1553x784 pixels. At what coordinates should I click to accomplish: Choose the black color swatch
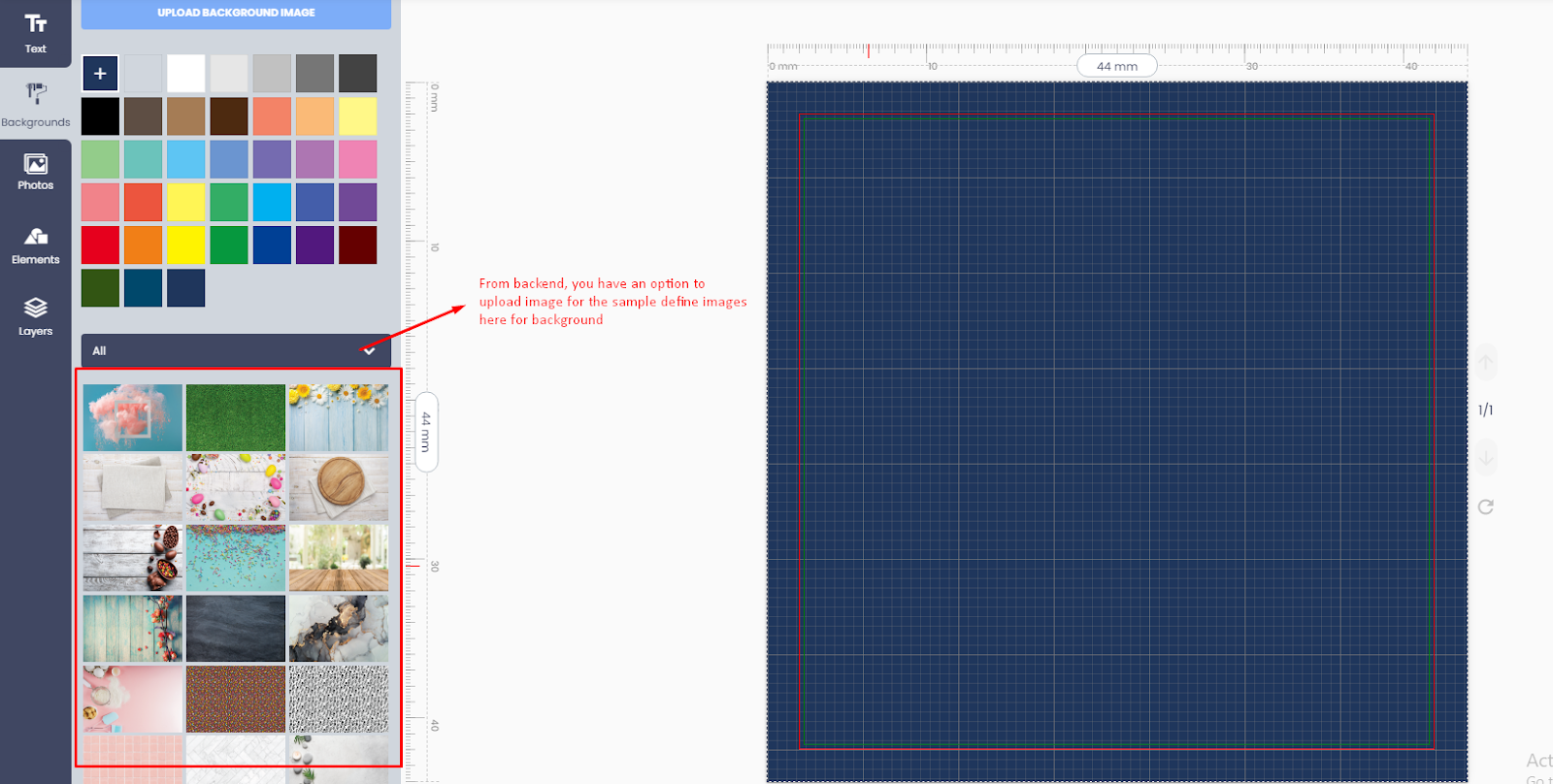100,116
